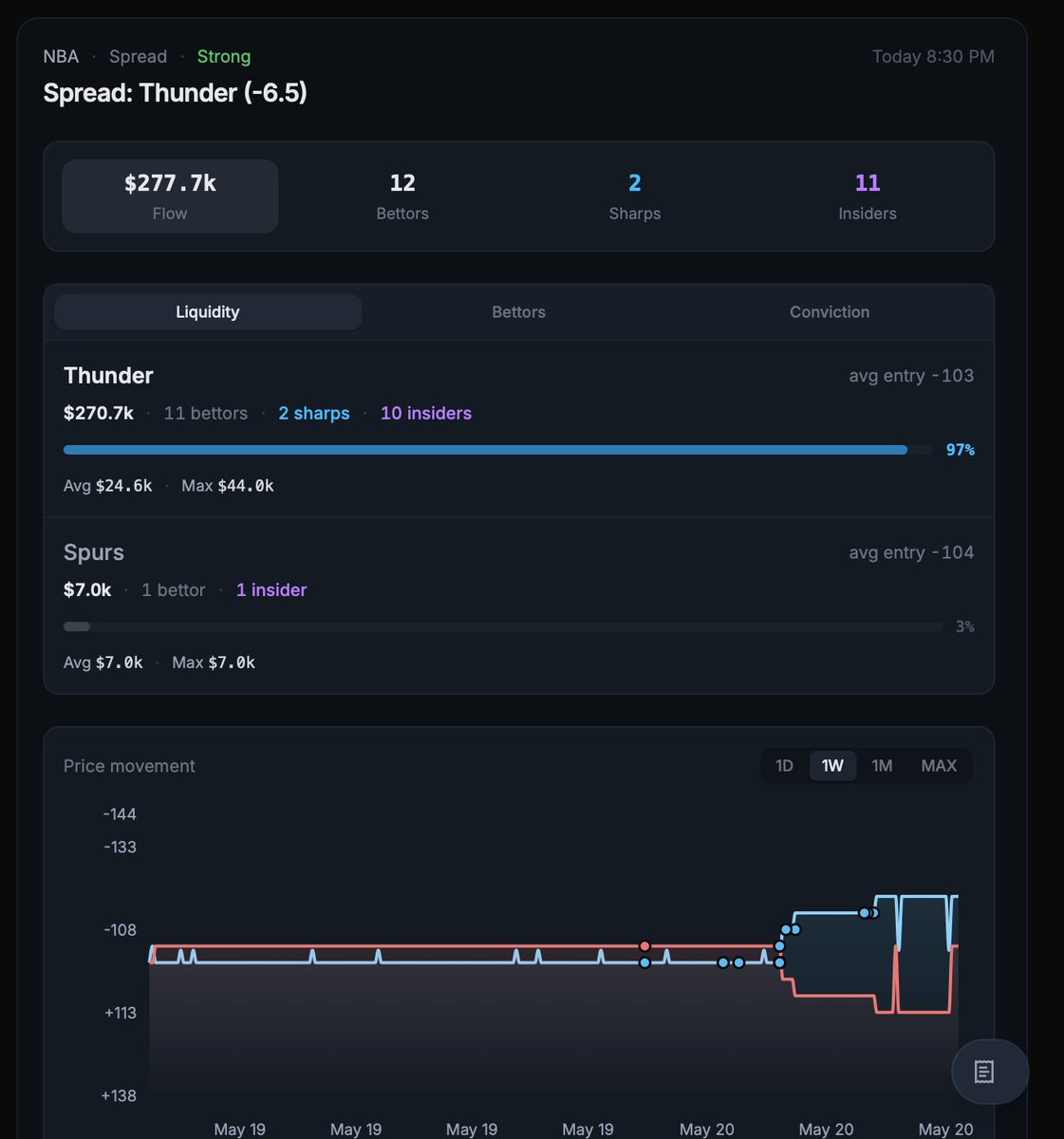Click 'Today 8:30 PM' game time

[x=933, y=56]
